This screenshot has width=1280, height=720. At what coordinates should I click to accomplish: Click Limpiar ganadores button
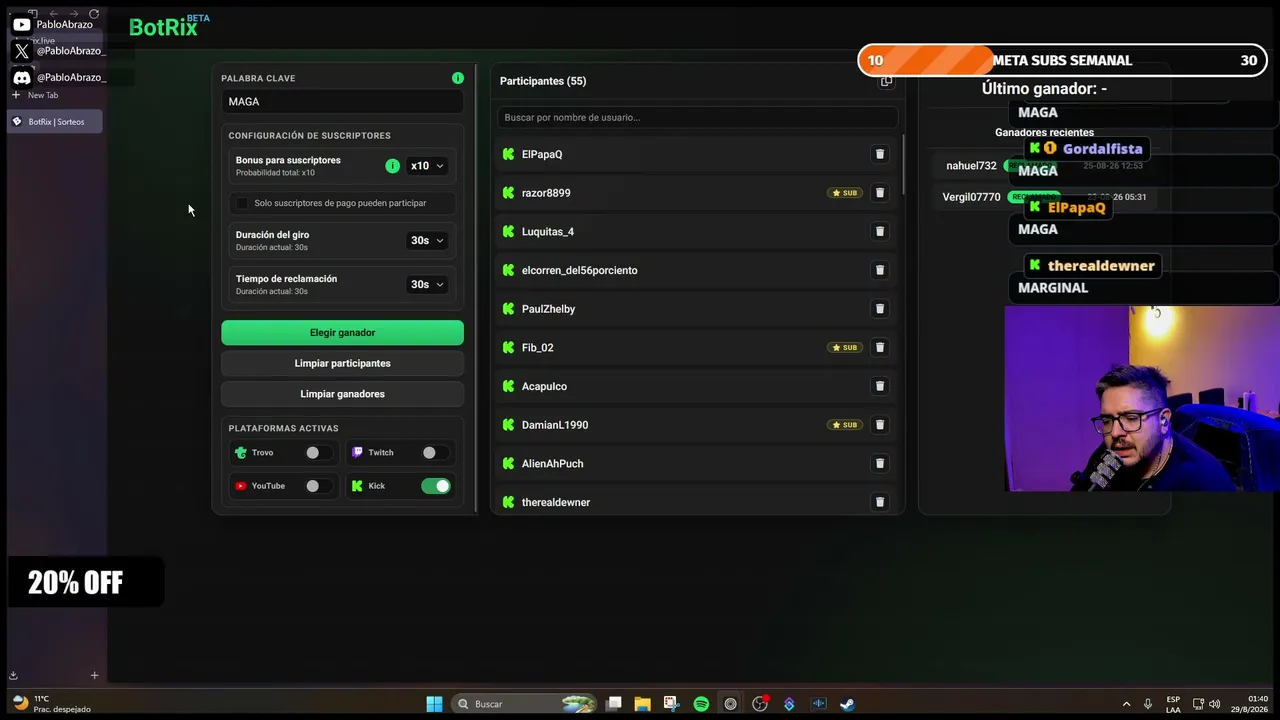coord(342,394)
